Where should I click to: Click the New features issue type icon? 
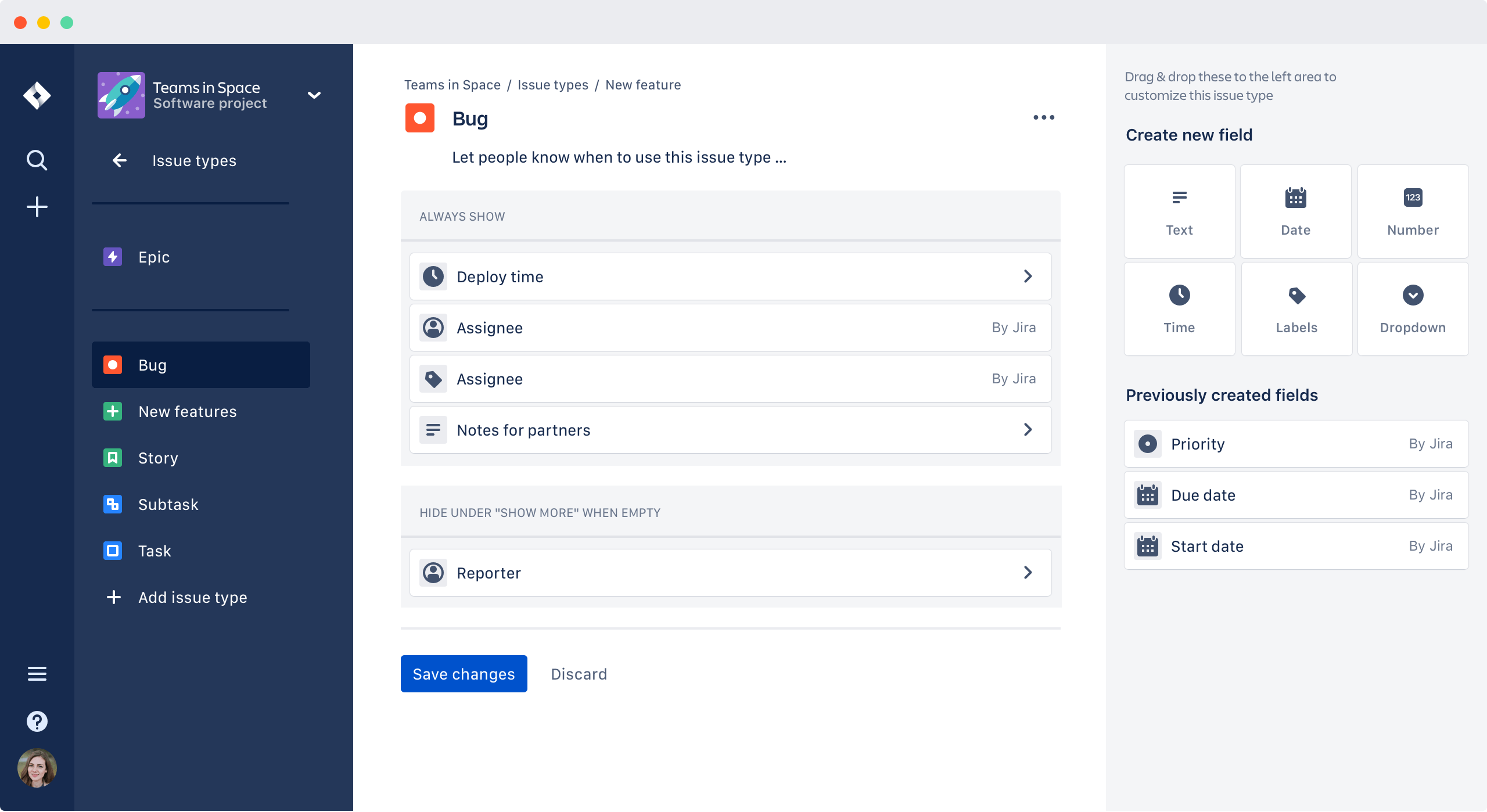pyautogui.click(x=113, y=411)
